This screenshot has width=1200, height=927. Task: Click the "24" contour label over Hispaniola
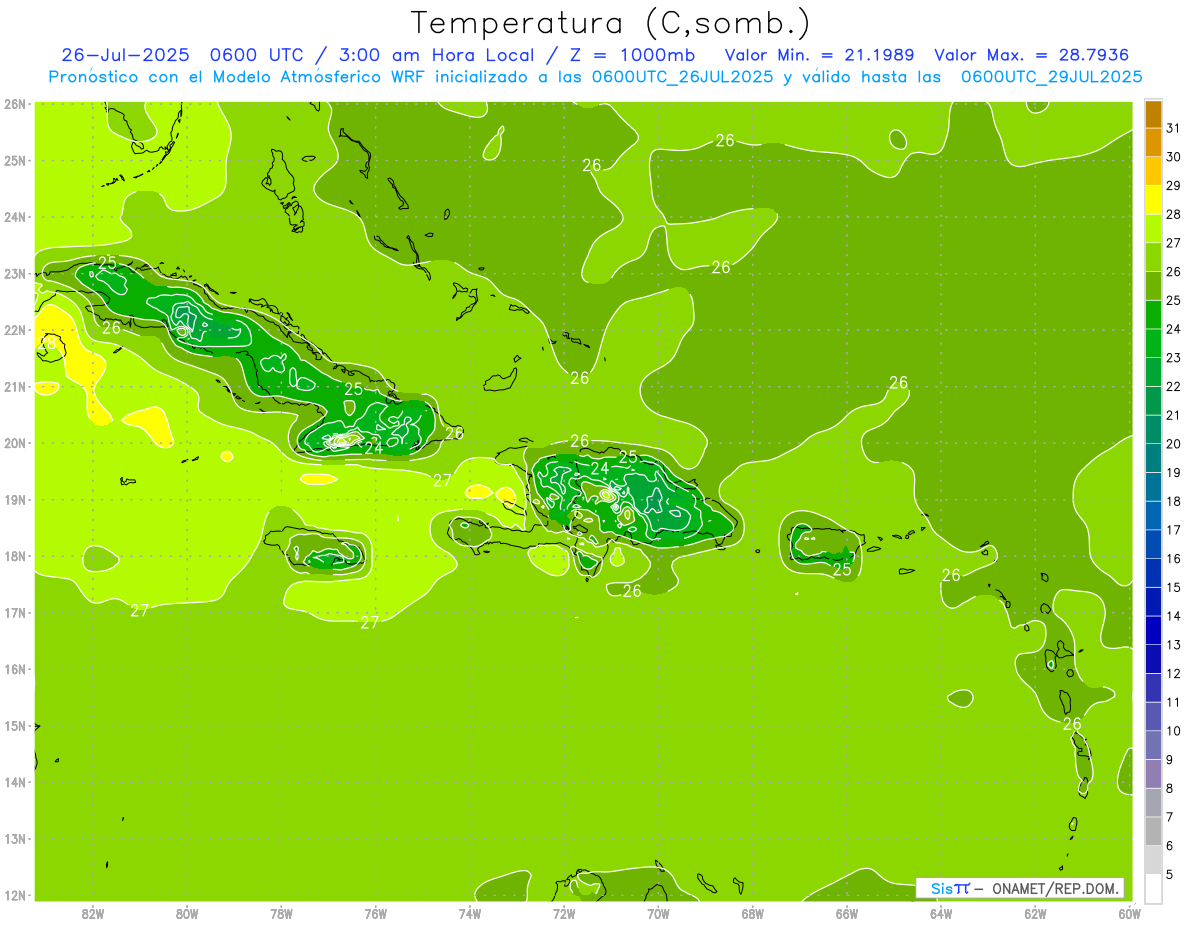pyautogui.click(x=599, y=468)
